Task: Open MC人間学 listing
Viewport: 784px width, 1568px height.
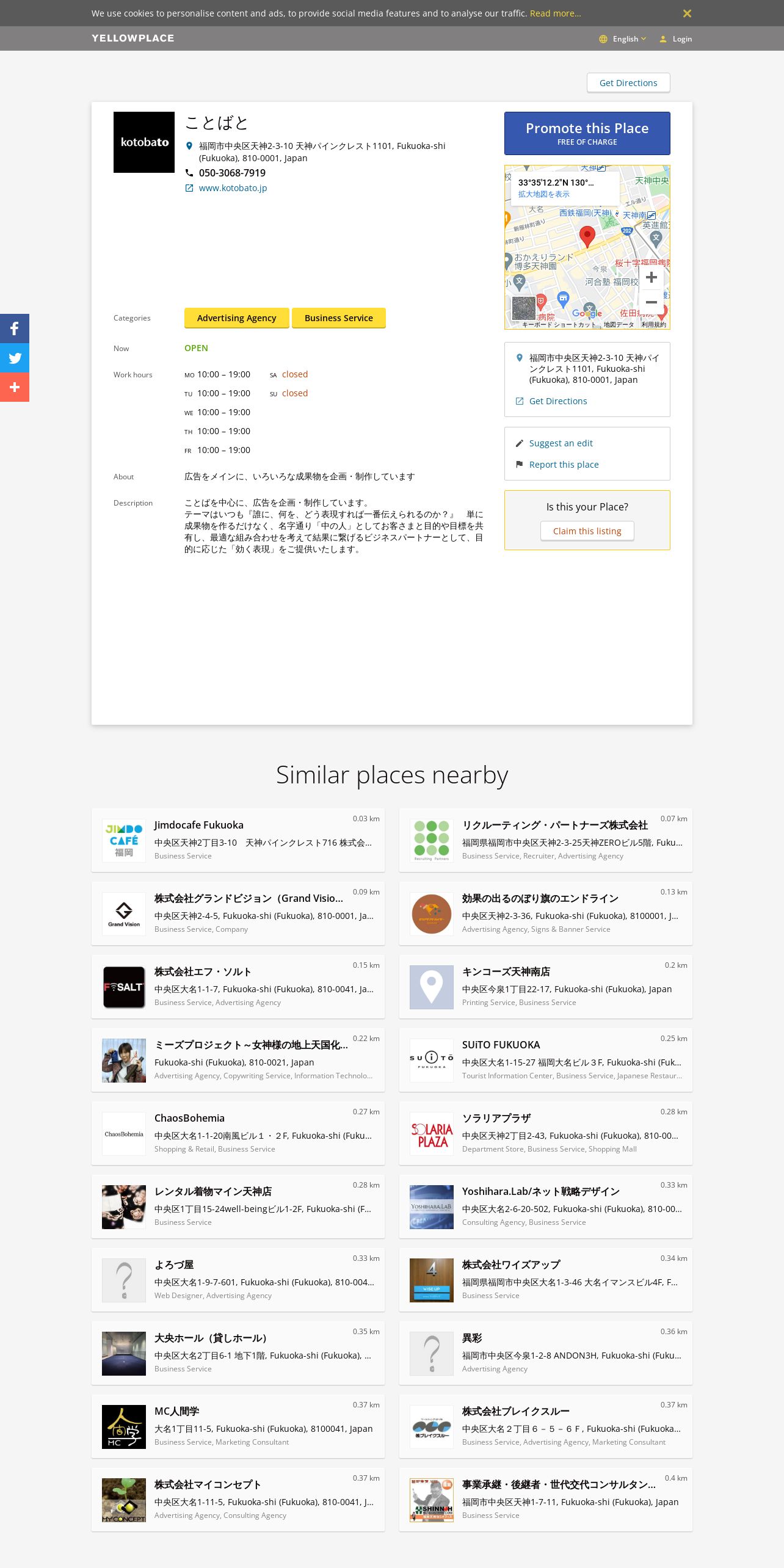Action: coord(177,1411)
